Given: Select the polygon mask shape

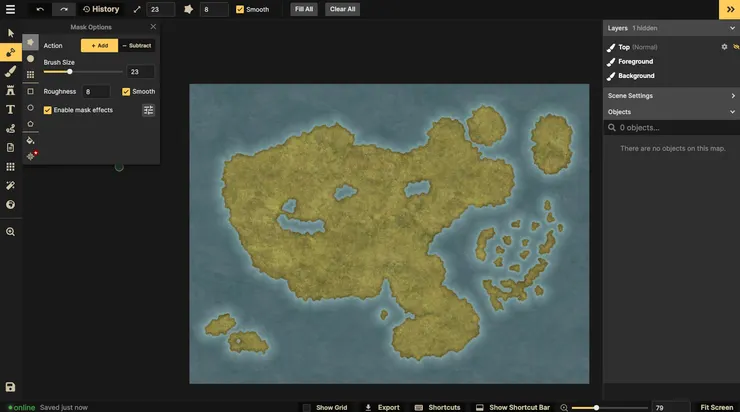Looking at the screenshot, I should tap(30, 124).
